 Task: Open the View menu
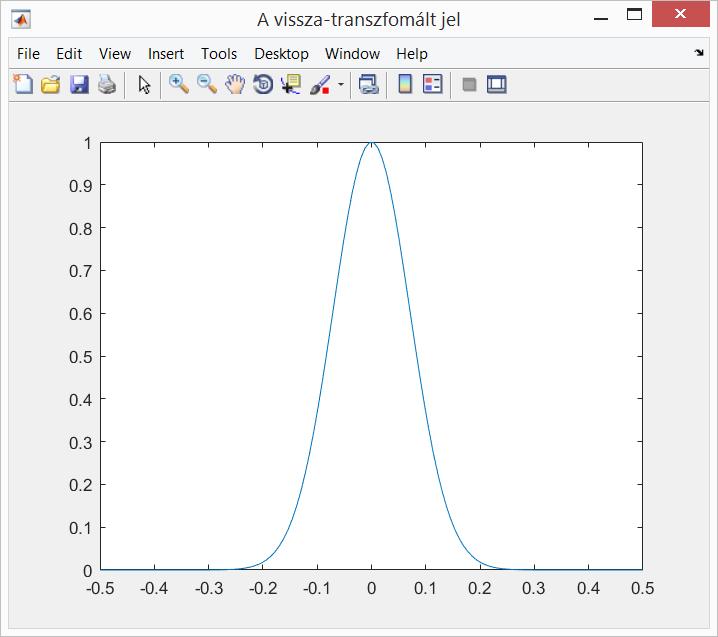(115, 54)
